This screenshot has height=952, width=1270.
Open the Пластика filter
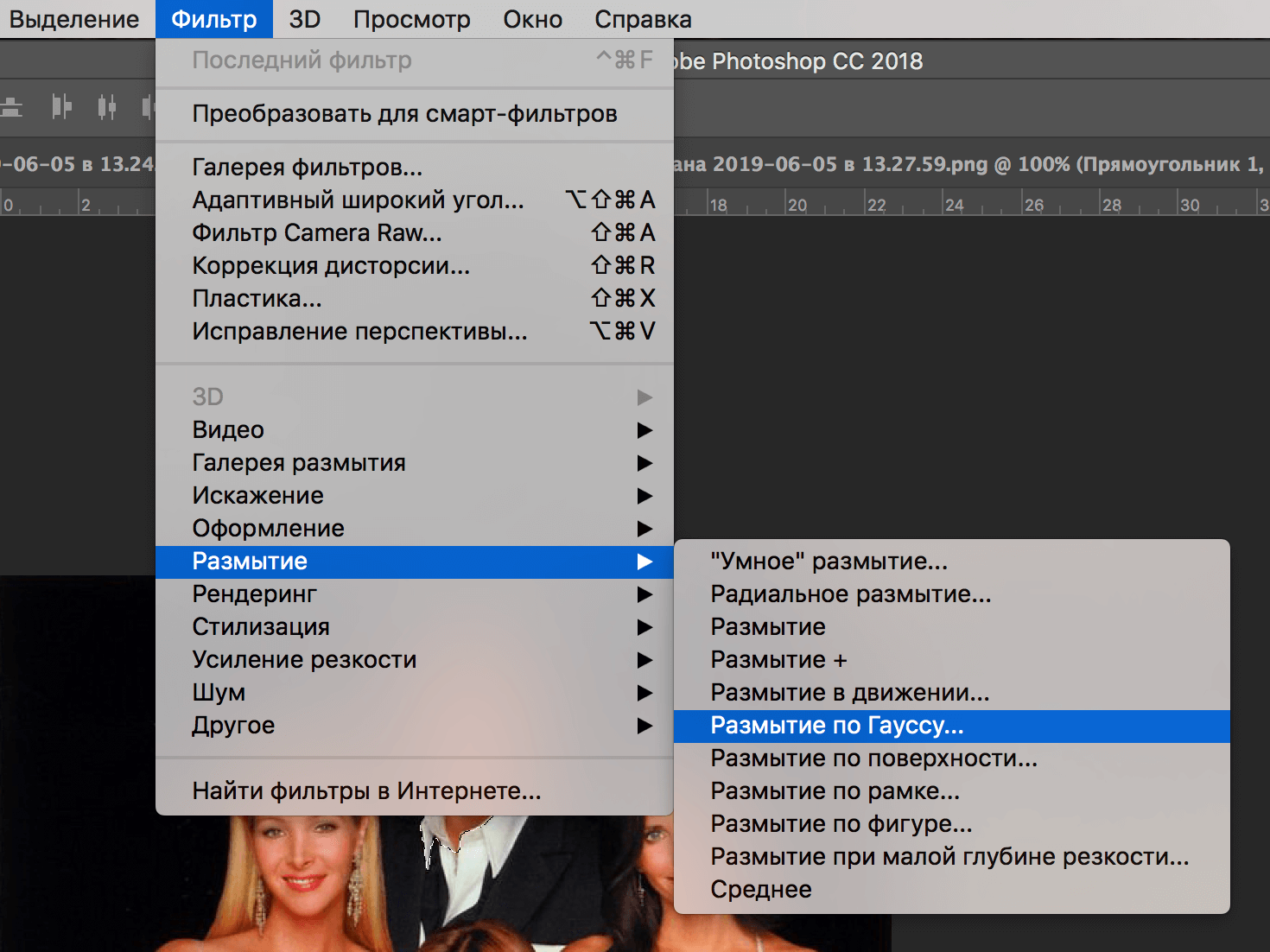[x=256, y=298]
